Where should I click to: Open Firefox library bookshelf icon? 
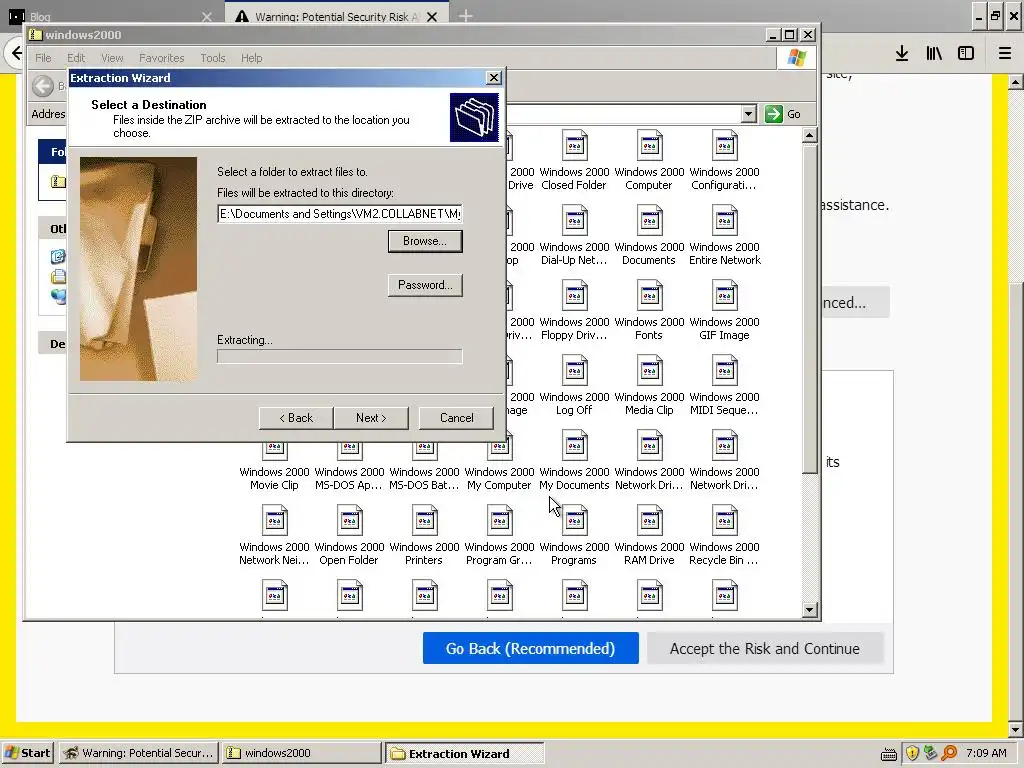934,54
